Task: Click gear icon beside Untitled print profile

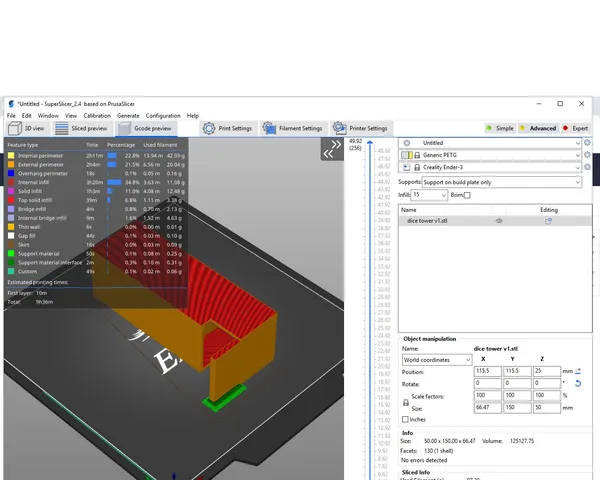Action: click(587, 143)
